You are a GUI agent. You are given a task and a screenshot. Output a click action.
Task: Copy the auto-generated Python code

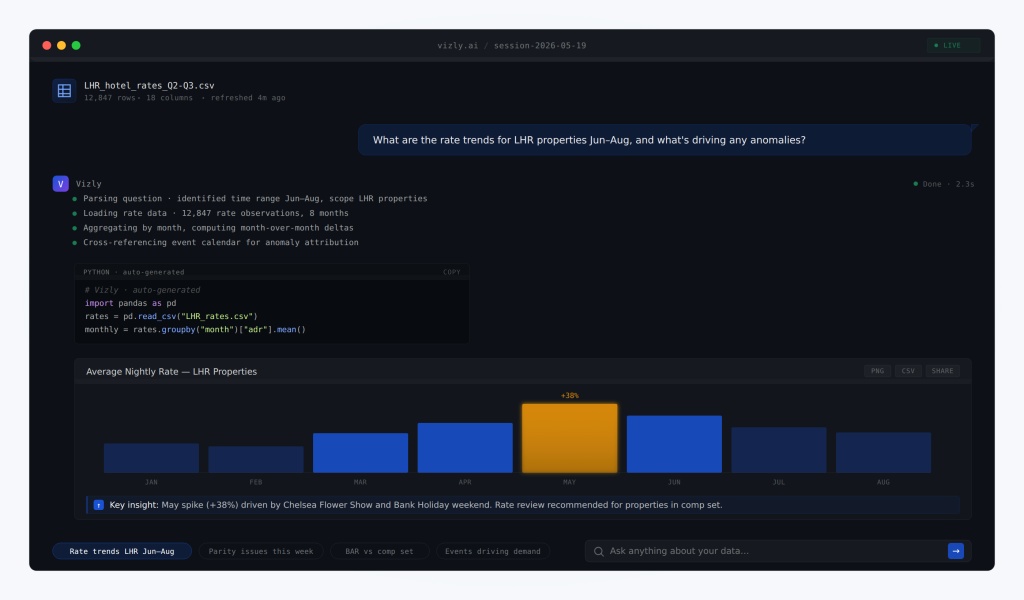[451, 272]
